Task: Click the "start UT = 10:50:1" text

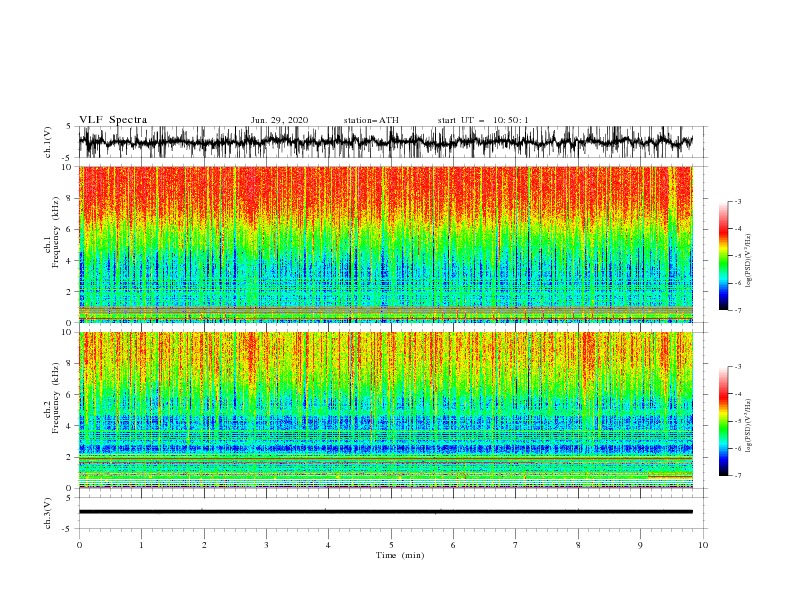Action: coord(483,120)
